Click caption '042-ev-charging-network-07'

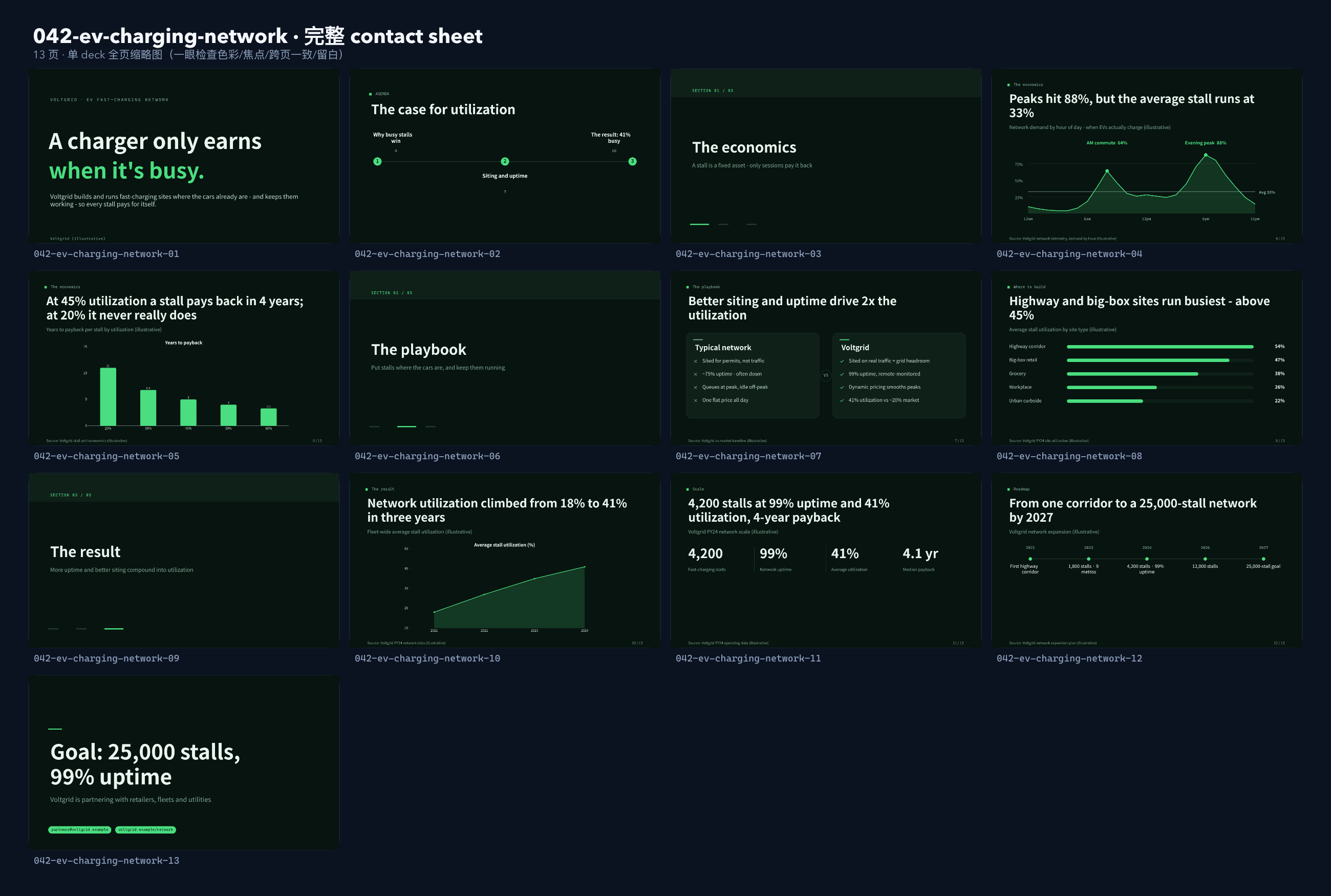tap(748, 456)
